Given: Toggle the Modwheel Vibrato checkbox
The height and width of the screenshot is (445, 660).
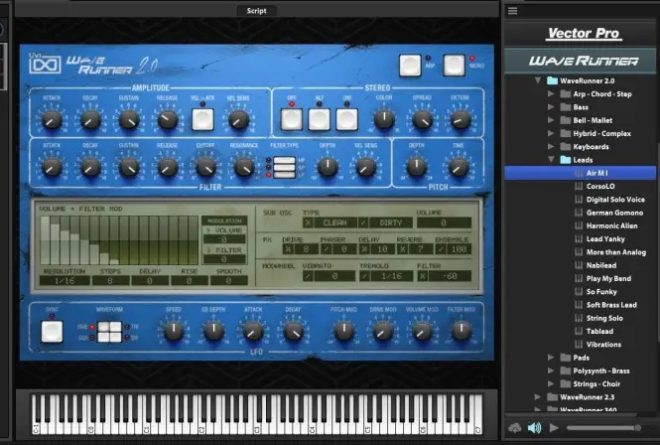Looking at the screenshot, I should (308, 276).
